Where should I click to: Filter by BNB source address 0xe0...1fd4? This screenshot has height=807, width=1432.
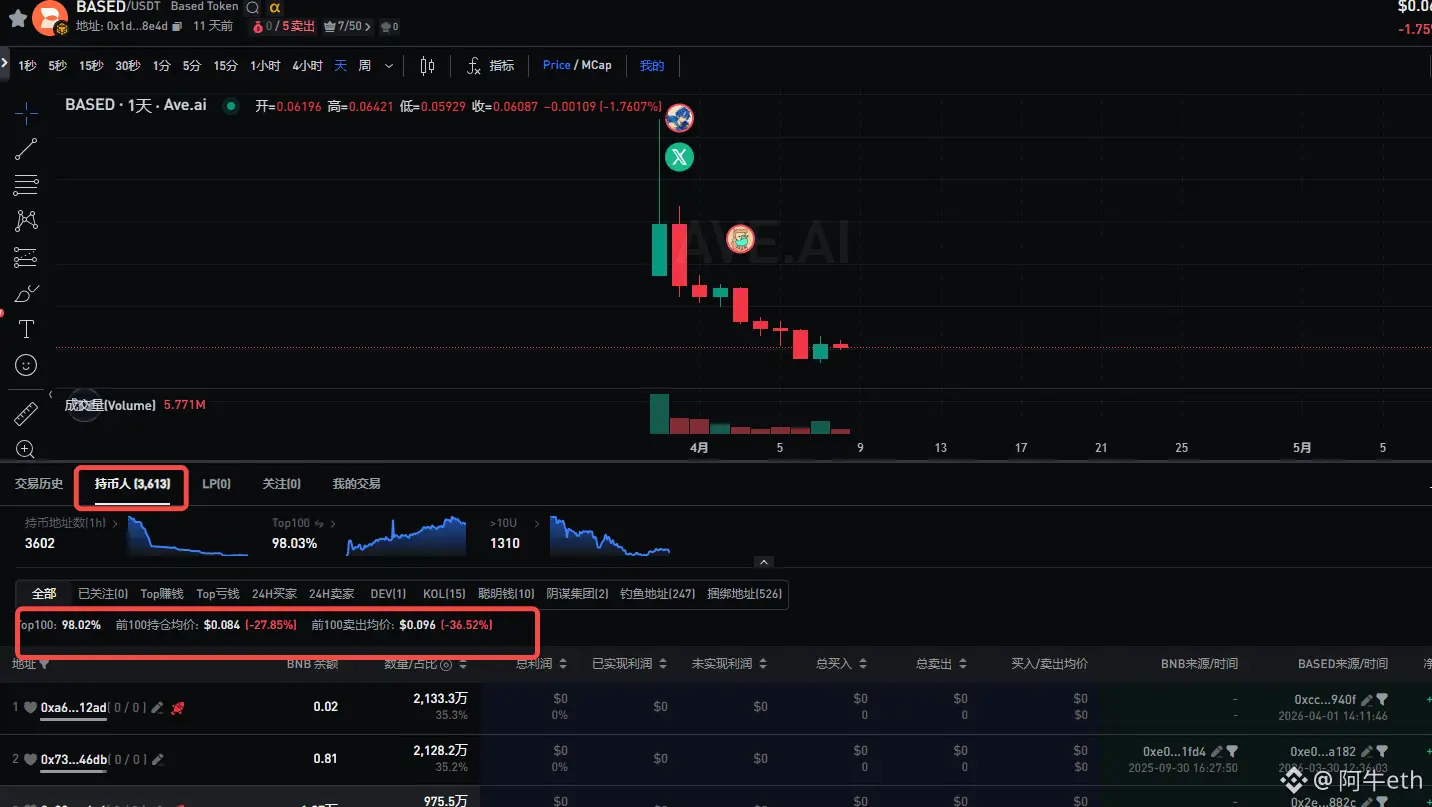click(x=1232, y=751)
